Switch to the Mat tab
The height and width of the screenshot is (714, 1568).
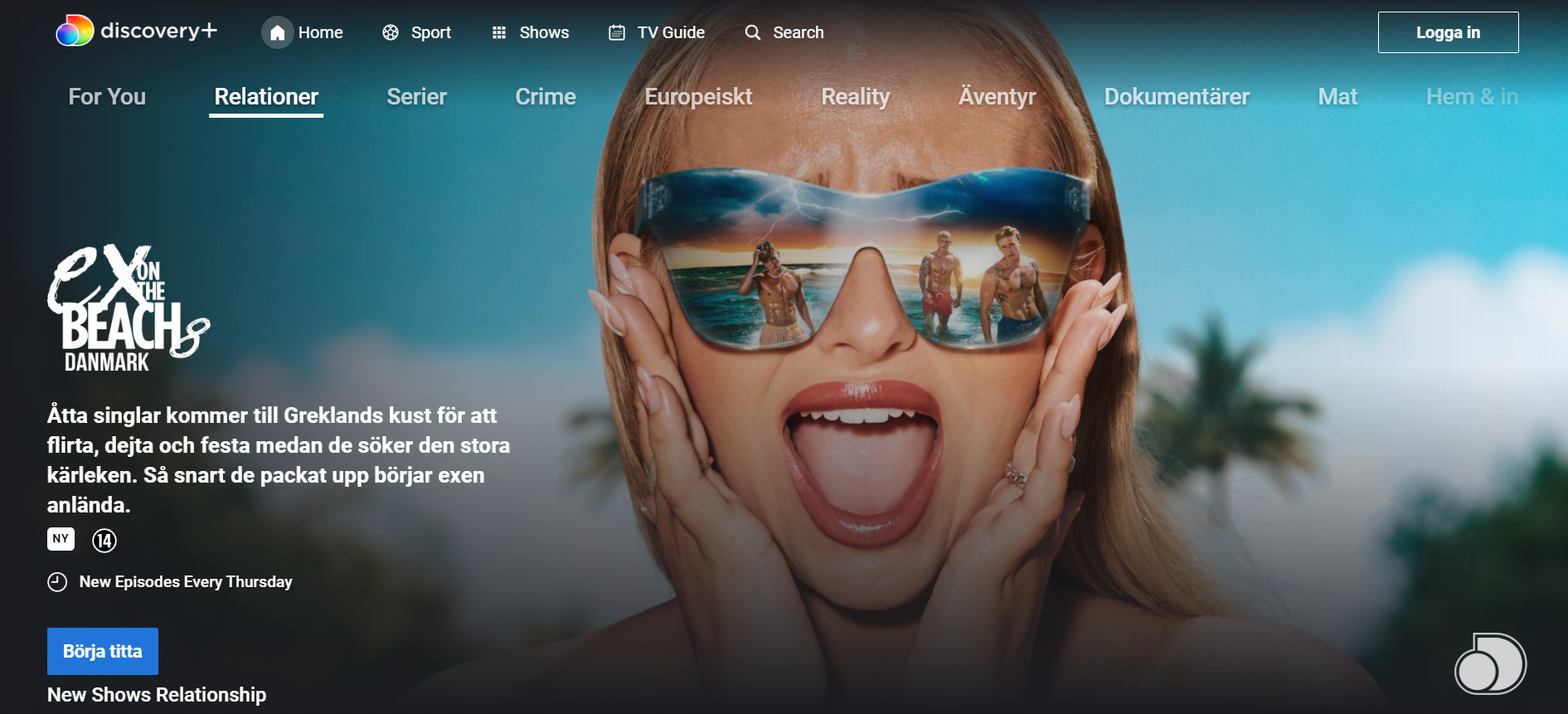[x=1337, y=97]
